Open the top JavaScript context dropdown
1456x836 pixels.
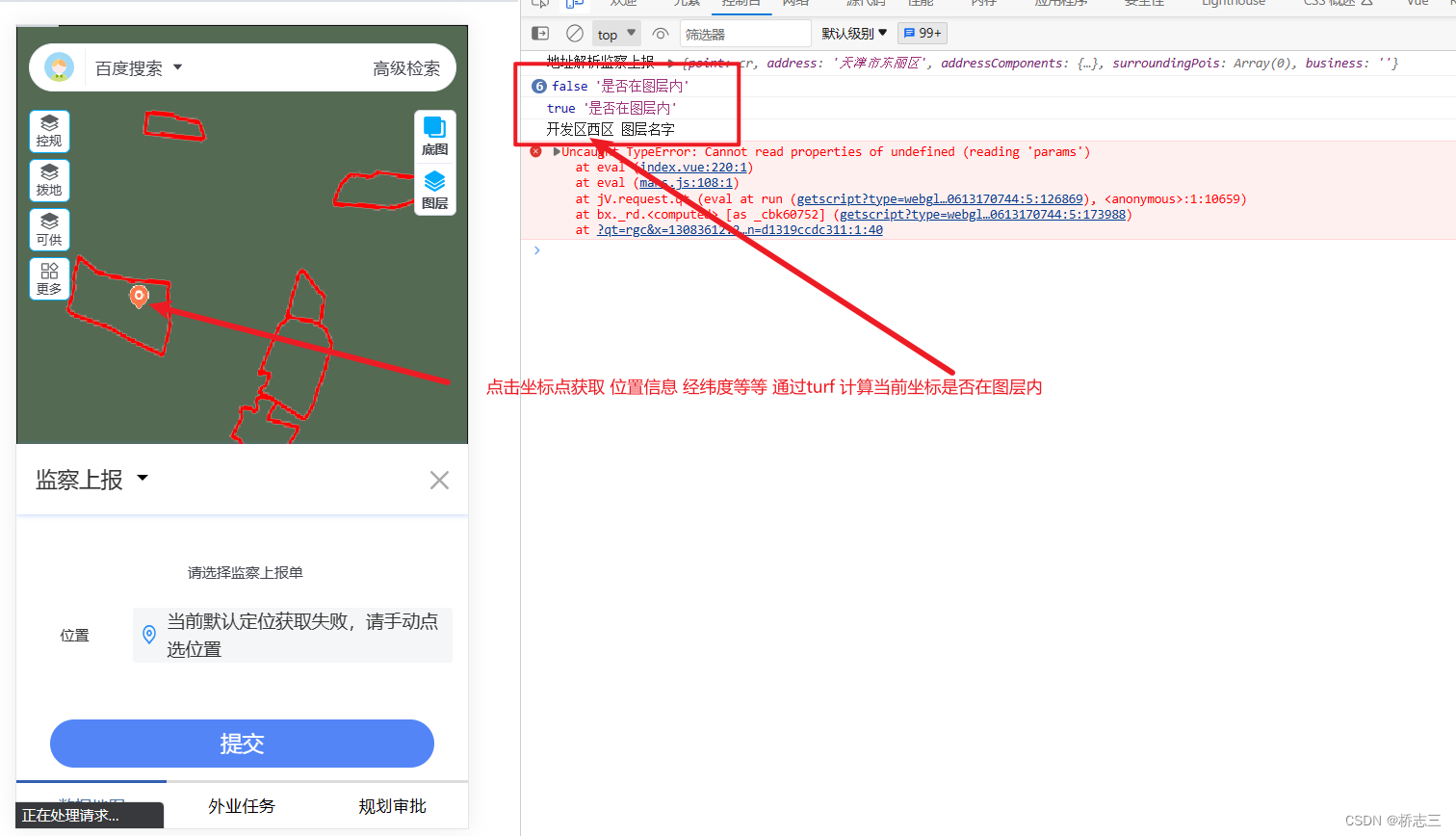pos(616,34)
